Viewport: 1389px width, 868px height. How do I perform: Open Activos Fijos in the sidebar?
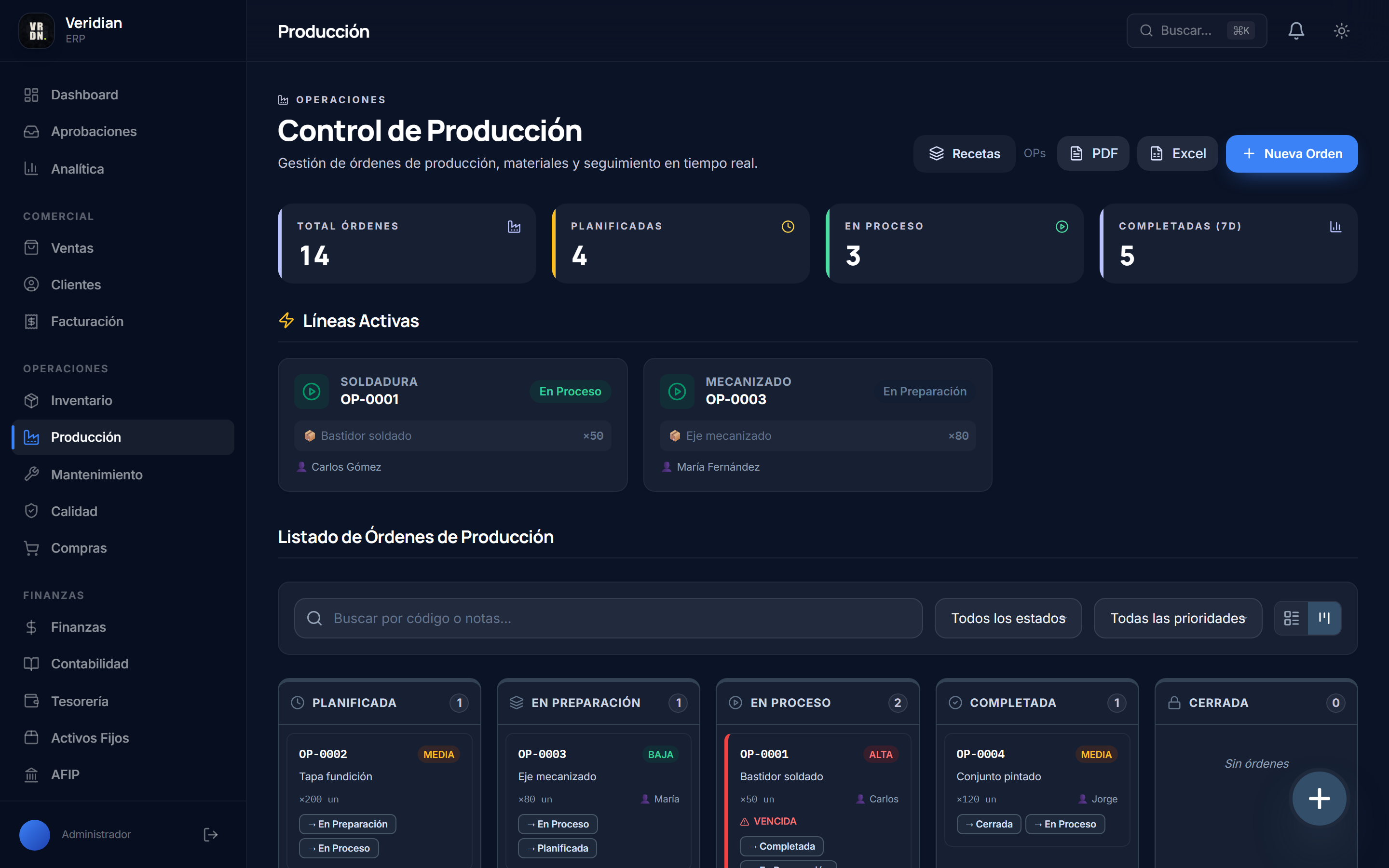tap(123, 738)
